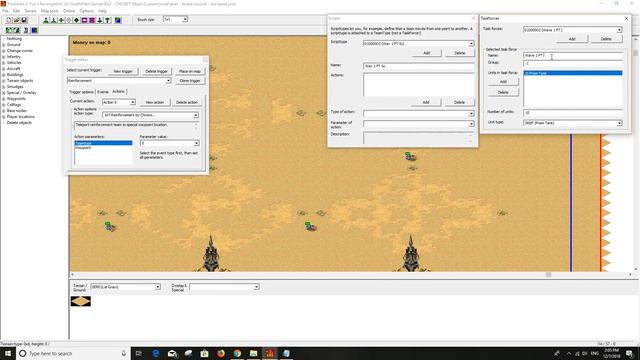Click the Delete action button

[x=187, y=102]
